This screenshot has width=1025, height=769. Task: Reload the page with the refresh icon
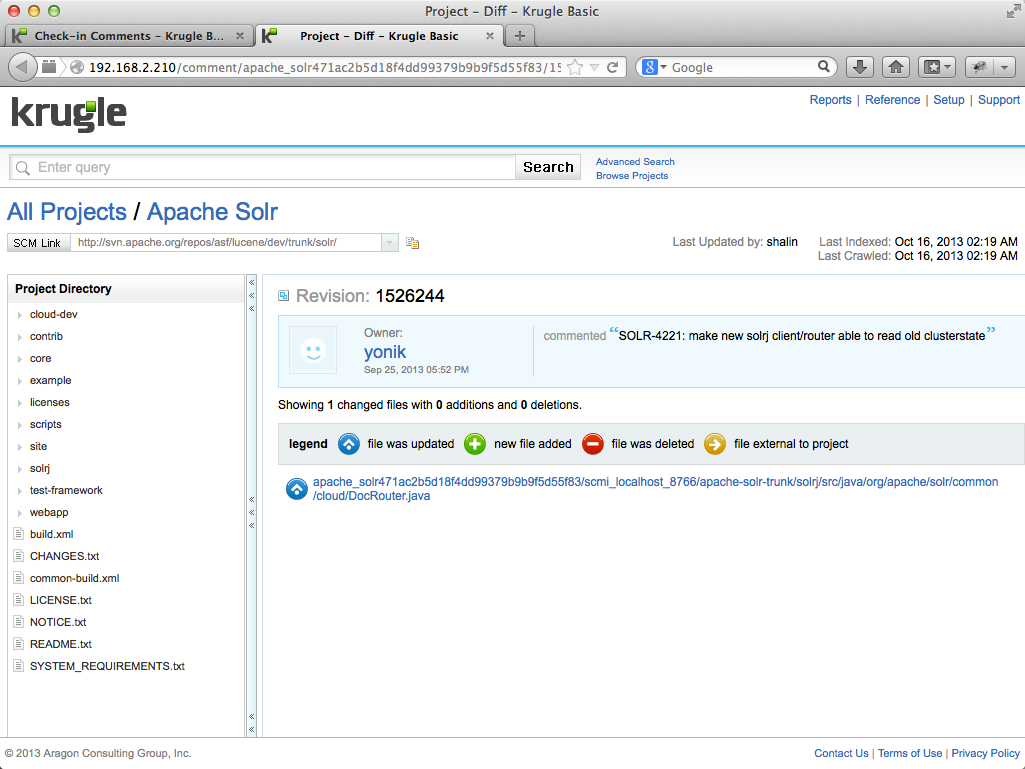(x=613, y=67)
